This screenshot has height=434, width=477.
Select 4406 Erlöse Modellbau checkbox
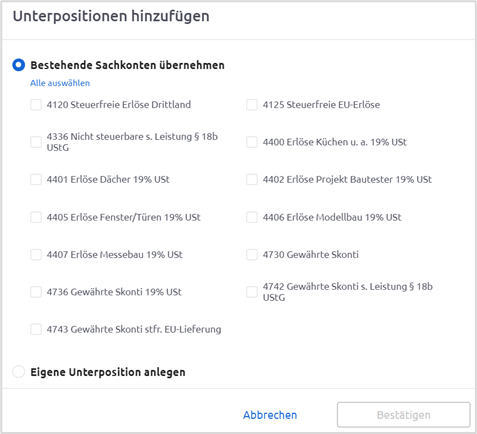pos(252,217)
